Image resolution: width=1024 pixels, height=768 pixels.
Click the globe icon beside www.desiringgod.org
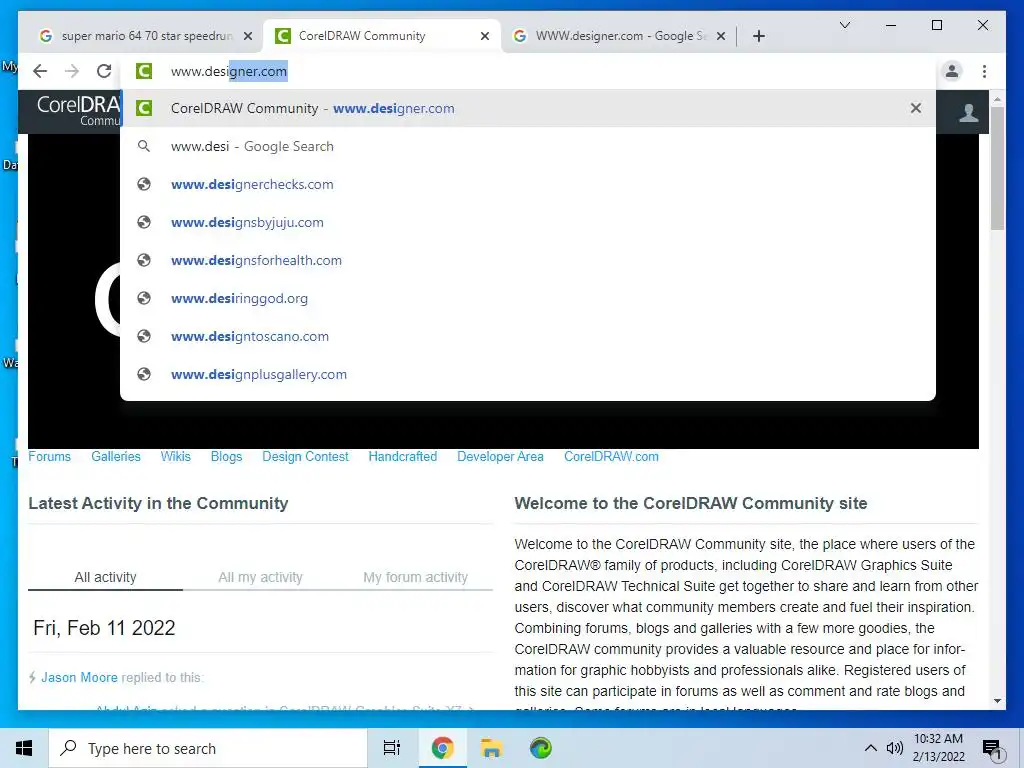[144, 298]
